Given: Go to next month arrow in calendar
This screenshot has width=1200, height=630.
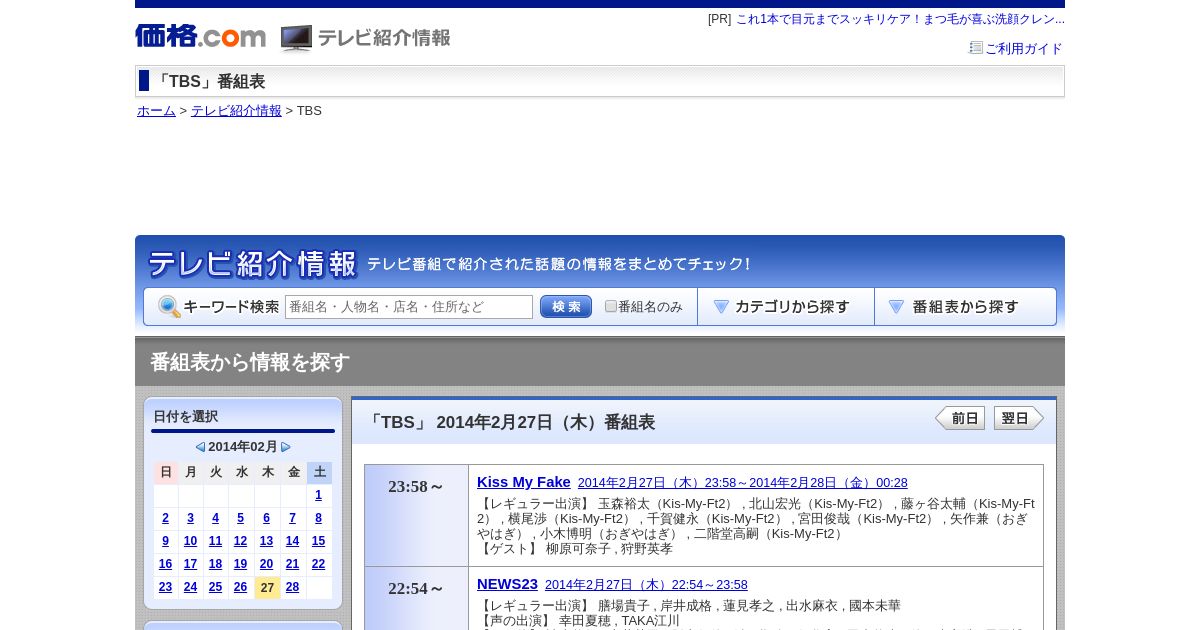Looking at the screenshot, I should pos(286,447).
